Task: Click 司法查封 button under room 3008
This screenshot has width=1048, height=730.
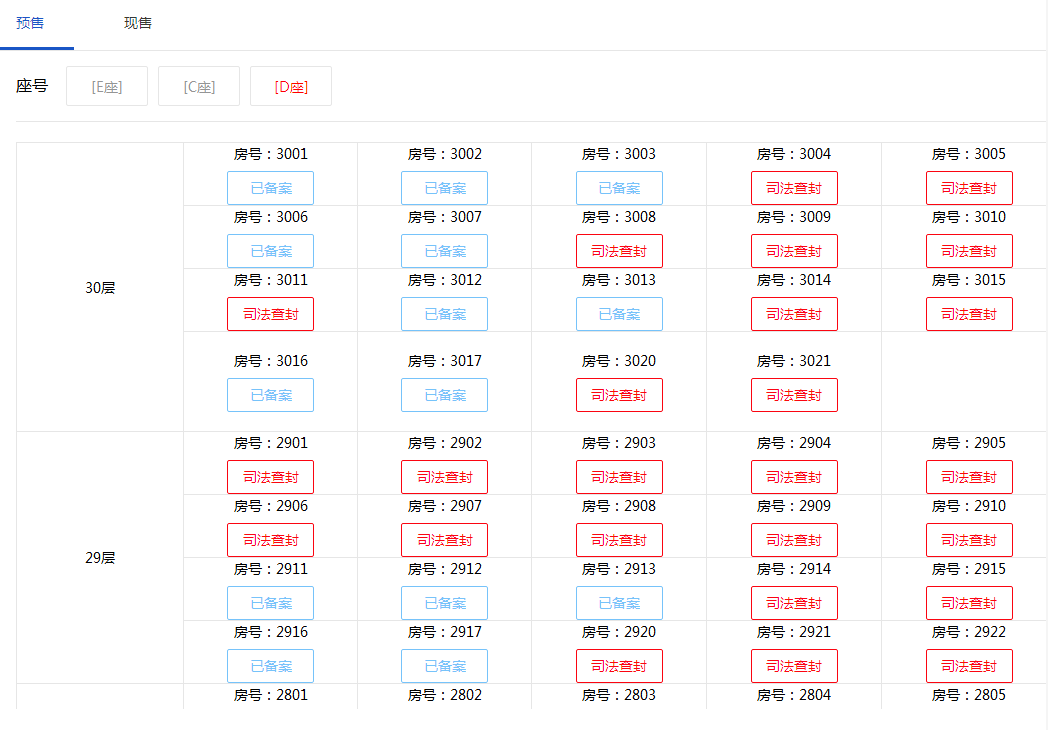Action: click(x=619, y=251)
